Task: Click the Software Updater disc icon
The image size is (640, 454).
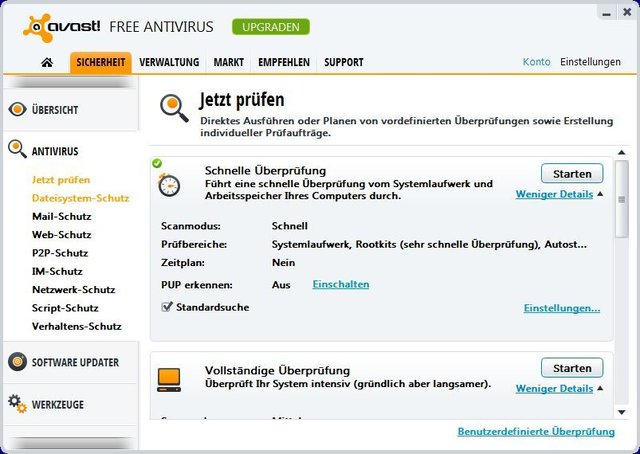Action: pos(17,362)
